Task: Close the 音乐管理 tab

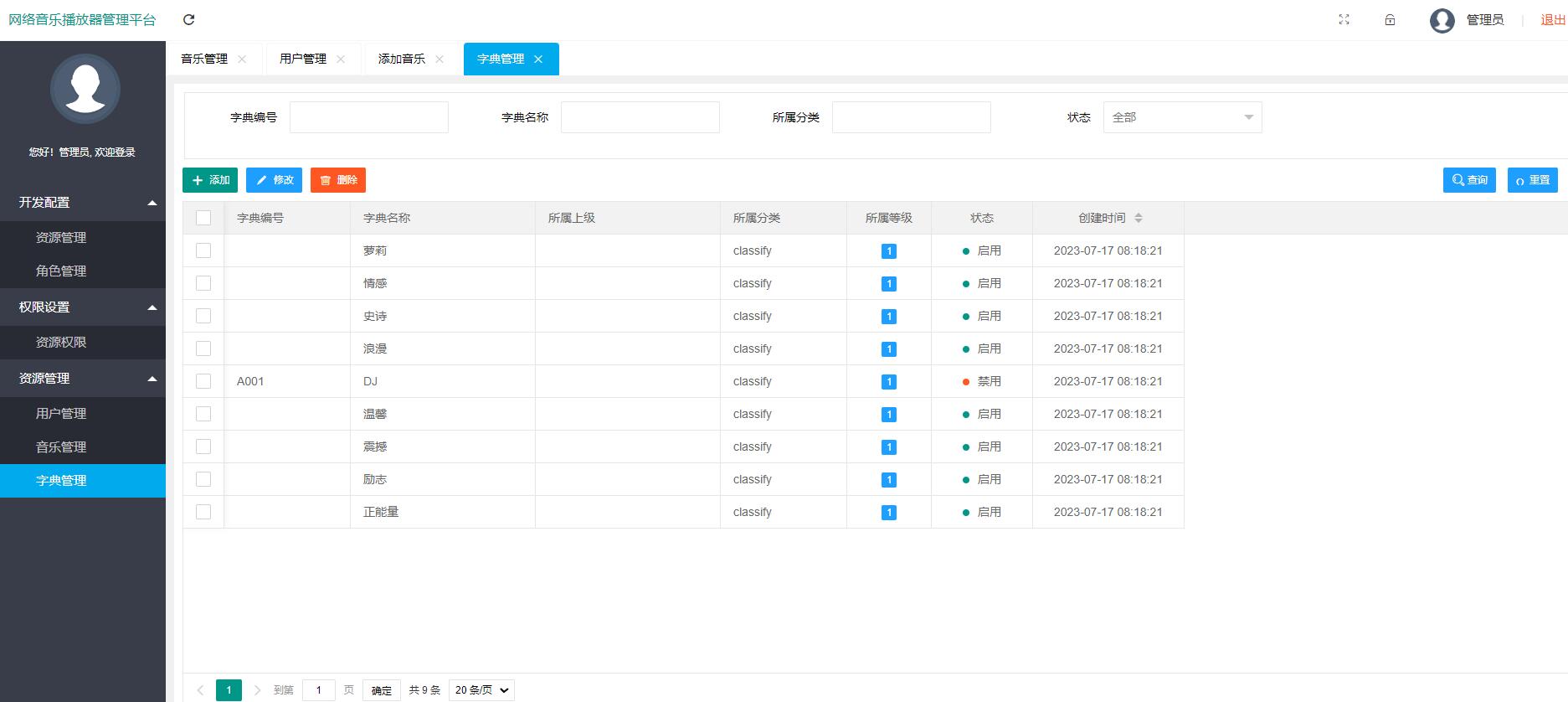Action: pyautogui.click(x=242, y=59)
